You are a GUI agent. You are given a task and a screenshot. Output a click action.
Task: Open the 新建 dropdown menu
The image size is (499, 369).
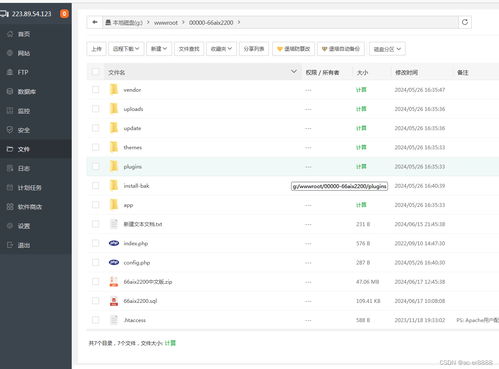(x=159, y=49)
